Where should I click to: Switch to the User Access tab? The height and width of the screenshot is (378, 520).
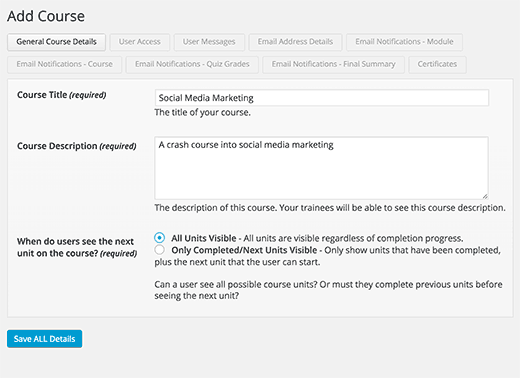pyautogui.click(x=140, y=42)
